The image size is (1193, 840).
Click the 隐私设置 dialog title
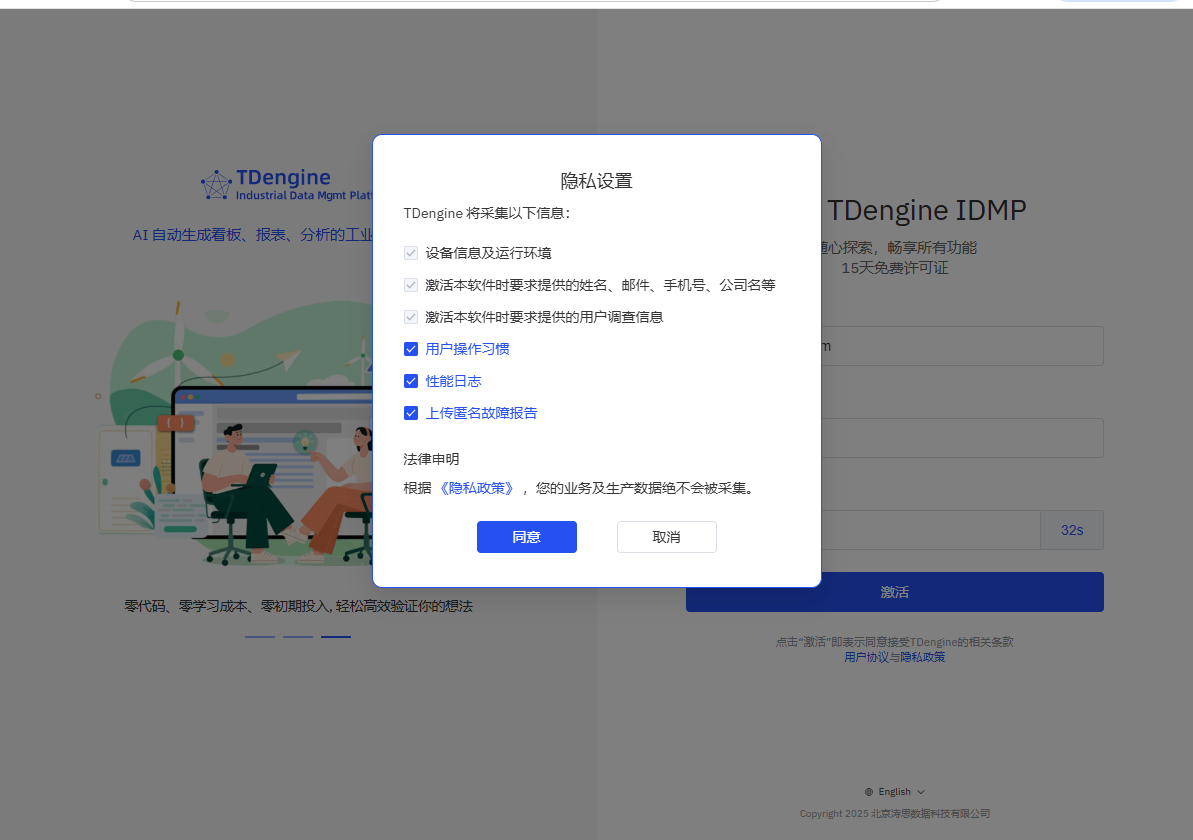(x=596, y=181)
